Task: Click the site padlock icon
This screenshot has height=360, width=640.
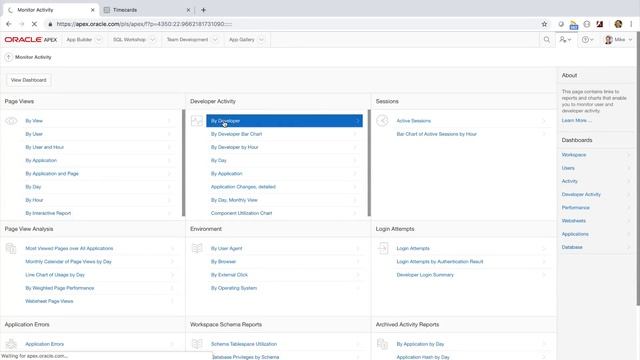Action: click(x=50, y=24)
